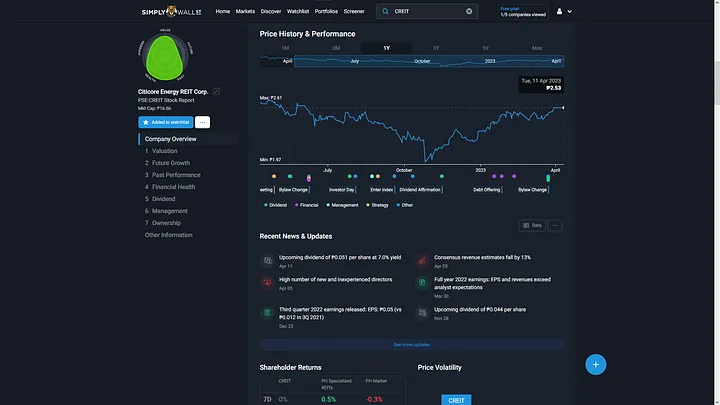Open the Watchlist menu
Screen dimensions: 720x405
tap(298, 11)
